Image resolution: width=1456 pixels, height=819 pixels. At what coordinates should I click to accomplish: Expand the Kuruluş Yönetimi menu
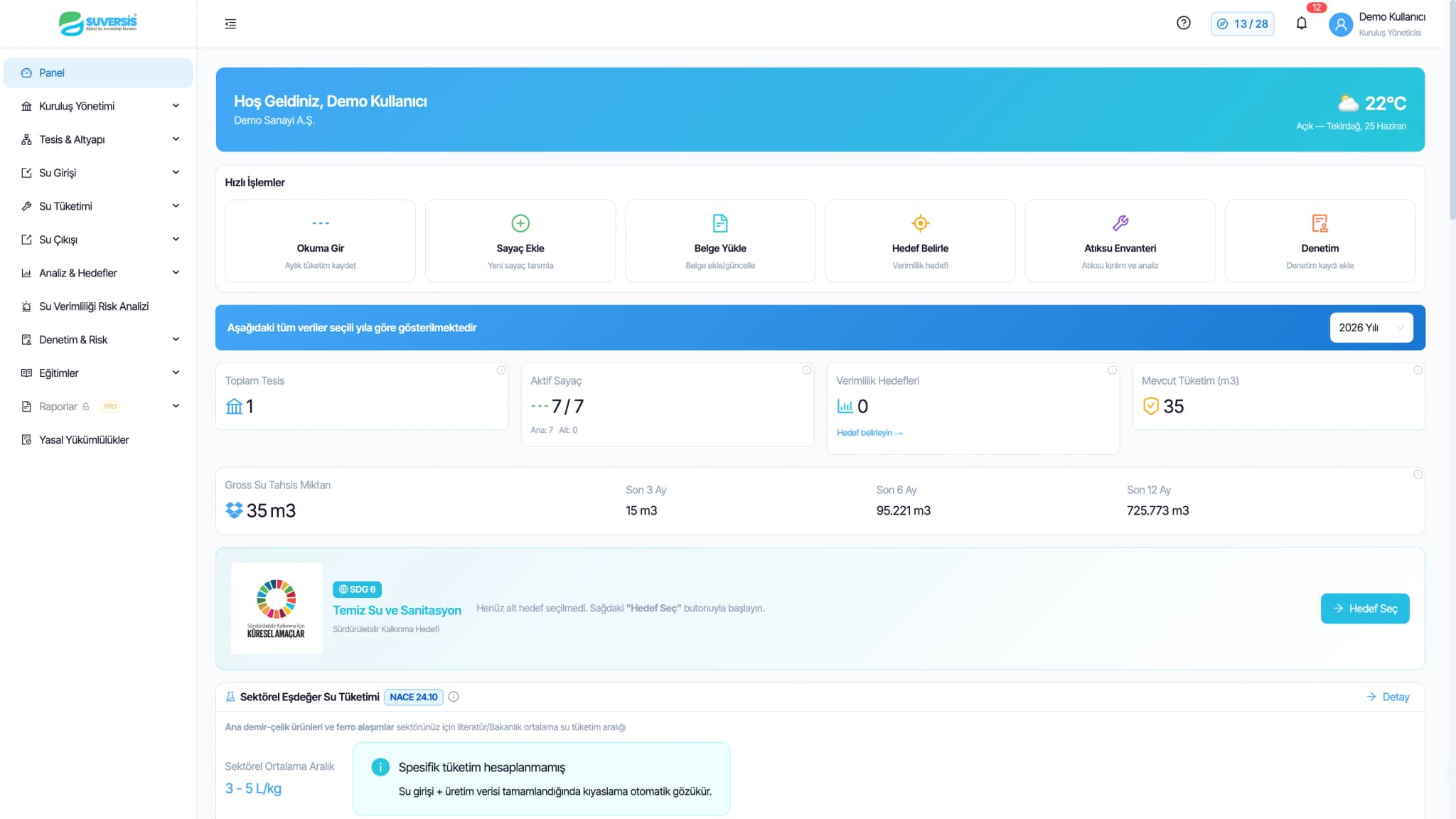pos(98,106)
